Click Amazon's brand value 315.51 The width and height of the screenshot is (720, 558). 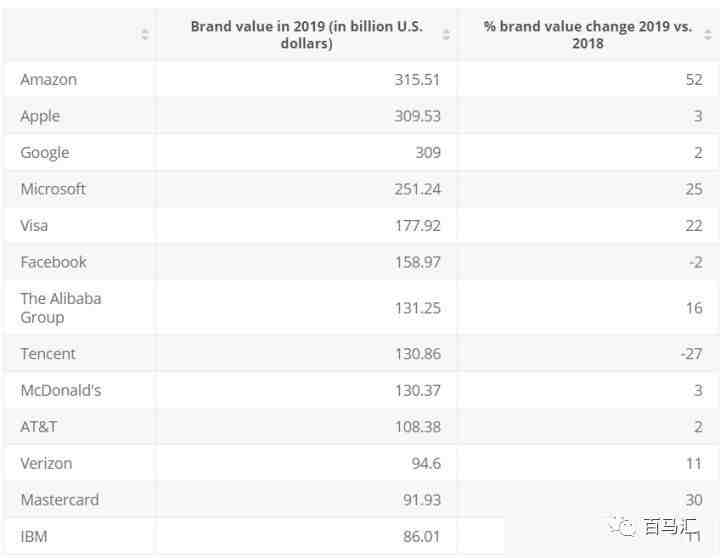click(x=417, y=79)
